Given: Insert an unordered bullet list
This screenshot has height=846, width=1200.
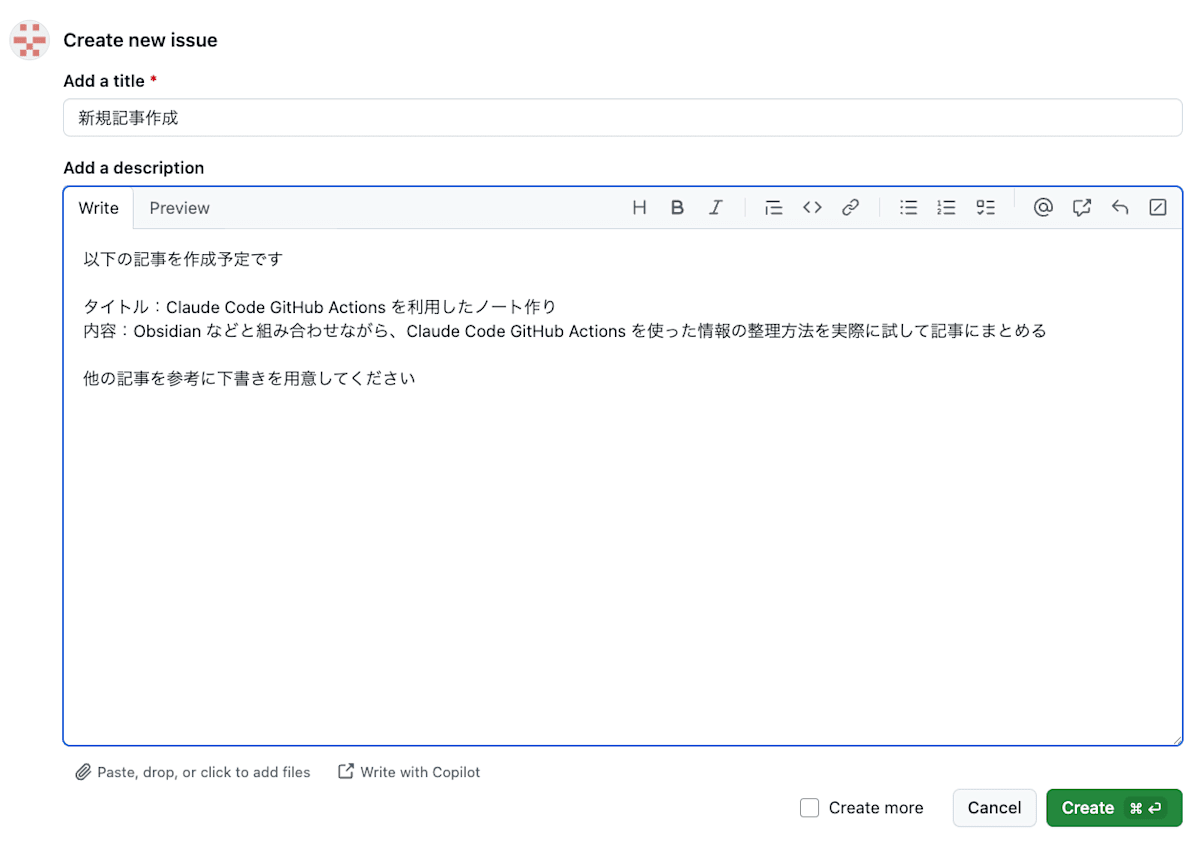Looking at the screenshot, I should (908, 208).
